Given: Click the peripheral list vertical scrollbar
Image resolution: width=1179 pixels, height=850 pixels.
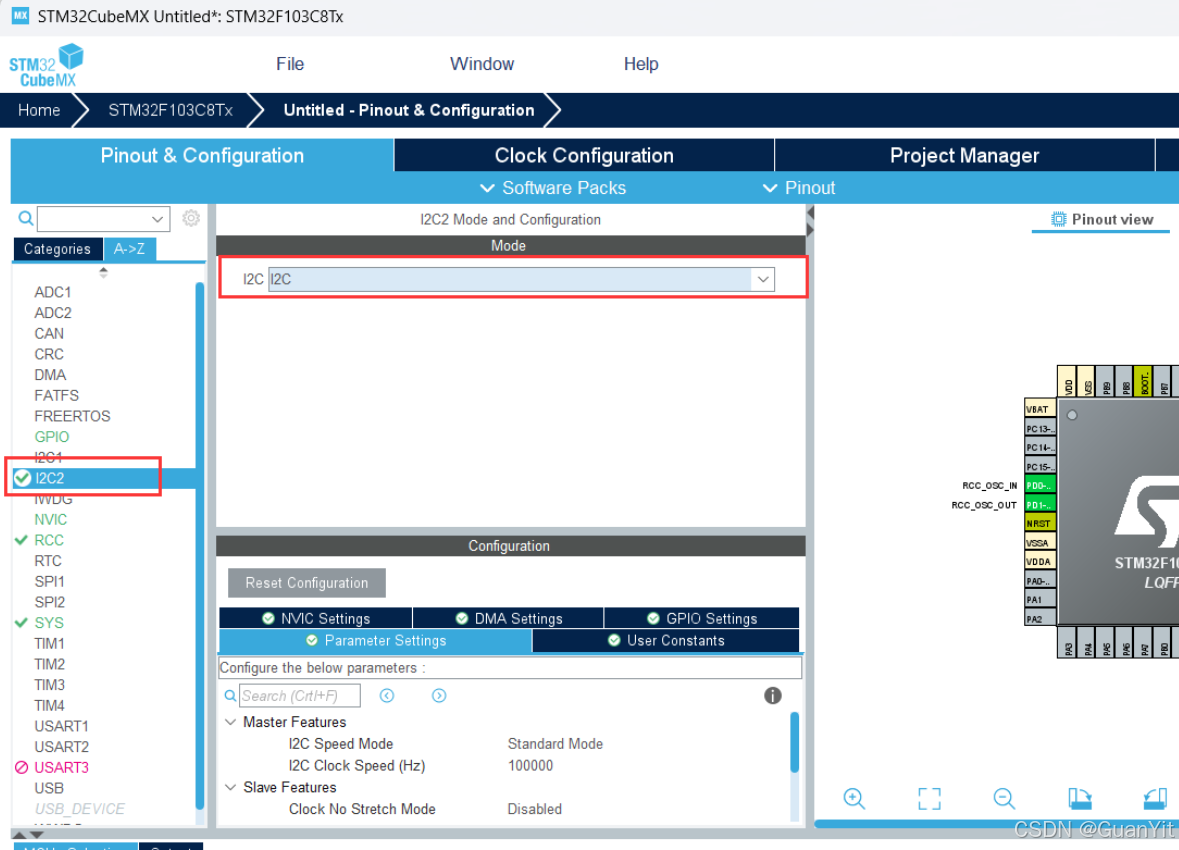Looking at the screenshot, I should pyautogui.click(x=200, y=545).
